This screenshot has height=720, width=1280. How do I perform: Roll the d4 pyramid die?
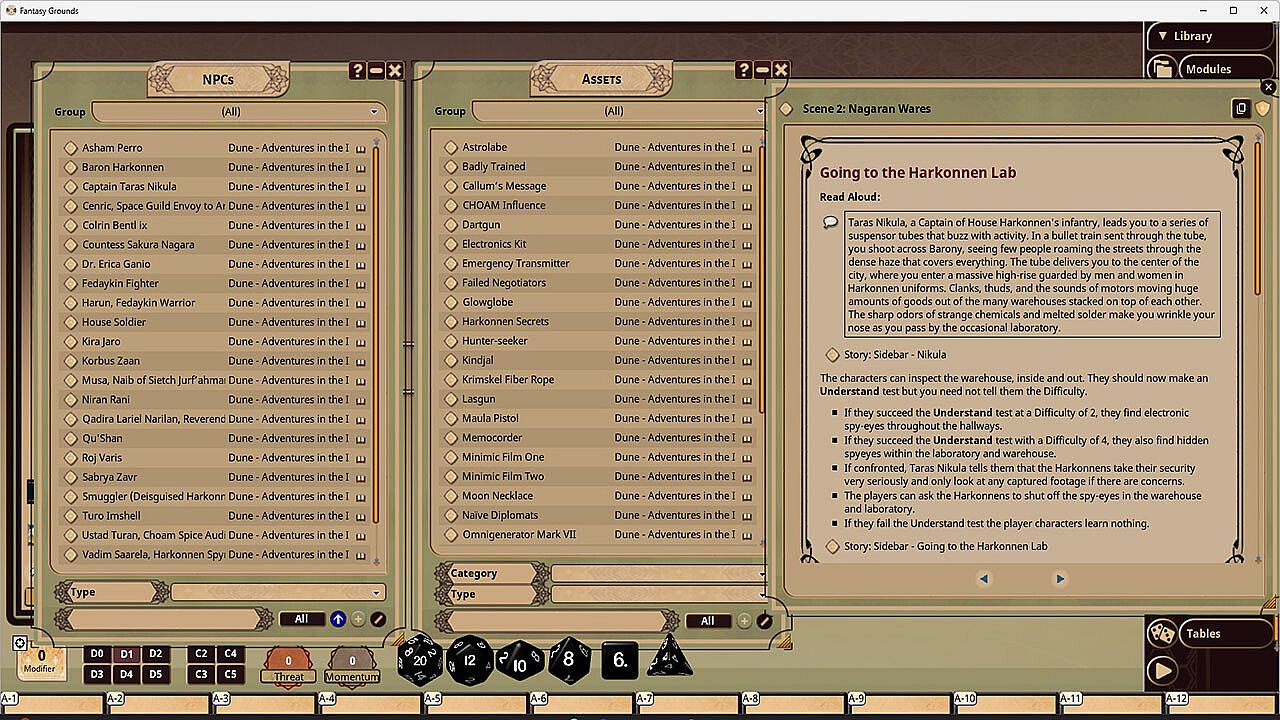click(x=670, y=657)
